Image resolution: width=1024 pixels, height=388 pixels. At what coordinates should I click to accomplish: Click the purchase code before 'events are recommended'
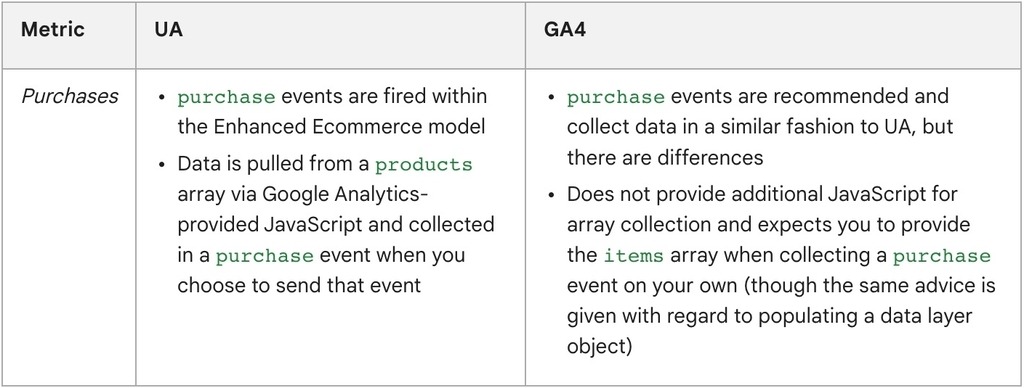point(615,97)
